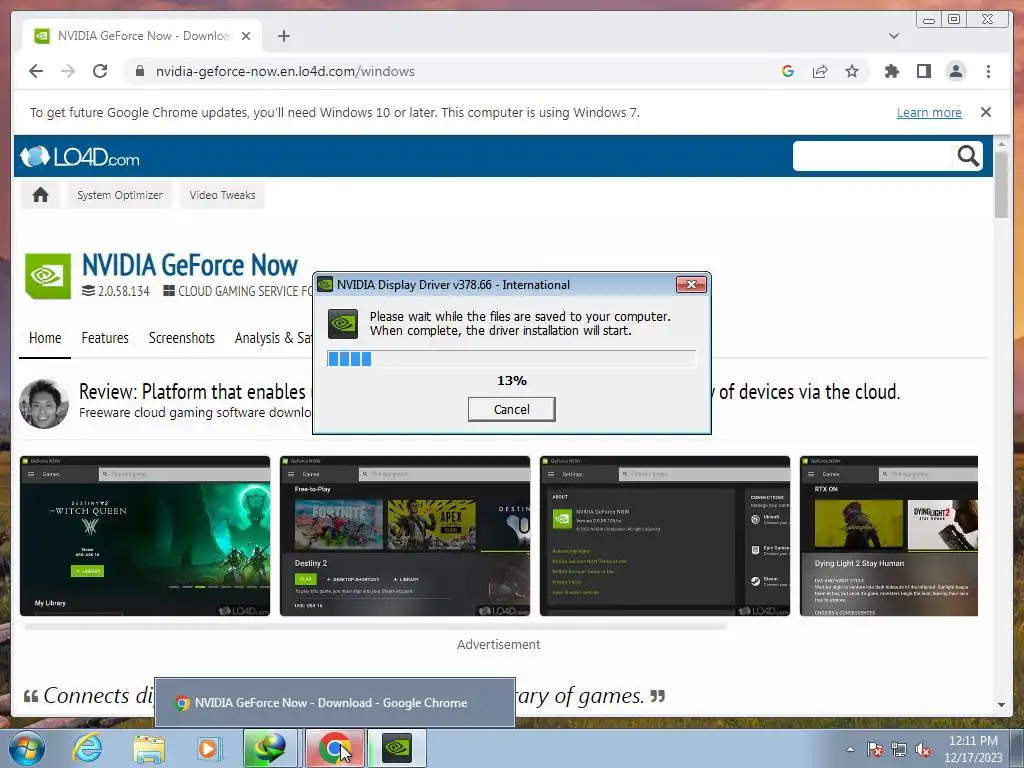
Task: Open the Fortnite Apex screenshot thumbnail
Action: coord(405,536)
